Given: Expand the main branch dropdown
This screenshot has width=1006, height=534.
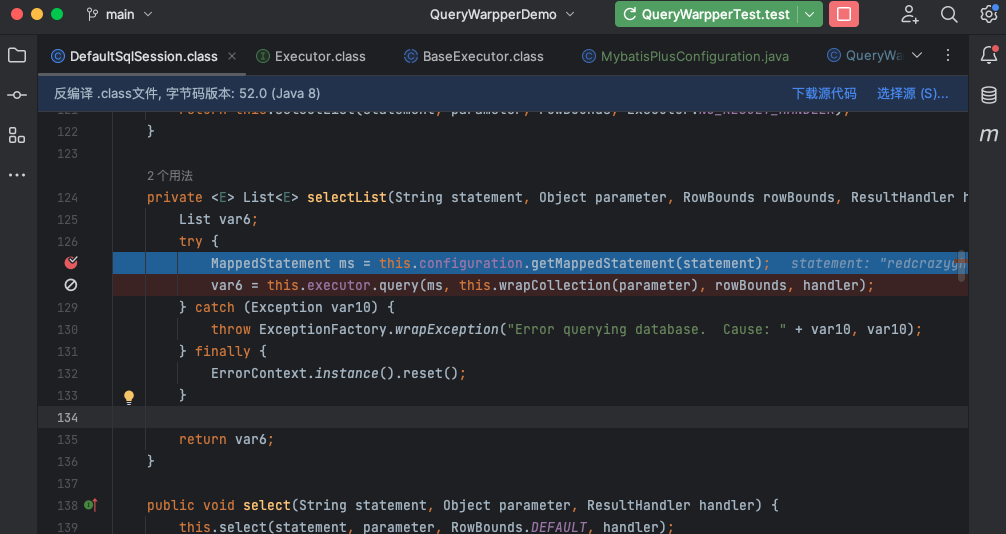Looking at the screenshot, I should (x=120, y=14).
